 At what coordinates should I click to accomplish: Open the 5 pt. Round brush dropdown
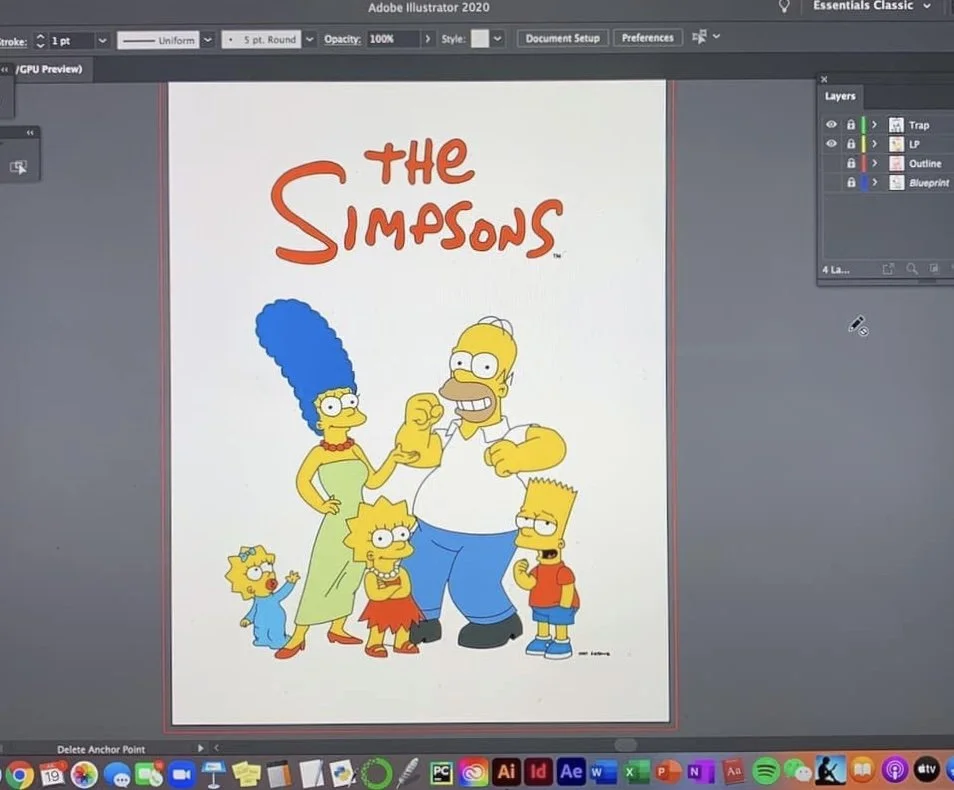[x=310, y=39]
